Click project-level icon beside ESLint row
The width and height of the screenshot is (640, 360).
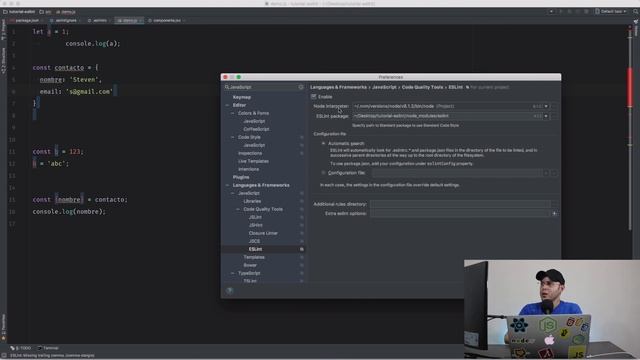tap(302, 249)
